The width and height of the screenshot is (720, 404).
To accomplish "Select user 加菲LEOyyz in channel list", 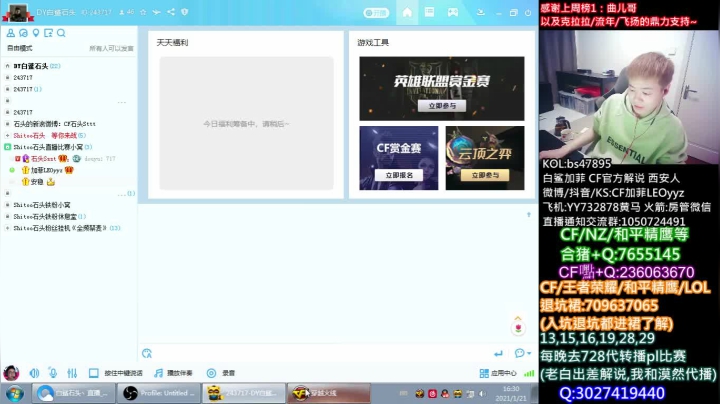I will (46, 170).
